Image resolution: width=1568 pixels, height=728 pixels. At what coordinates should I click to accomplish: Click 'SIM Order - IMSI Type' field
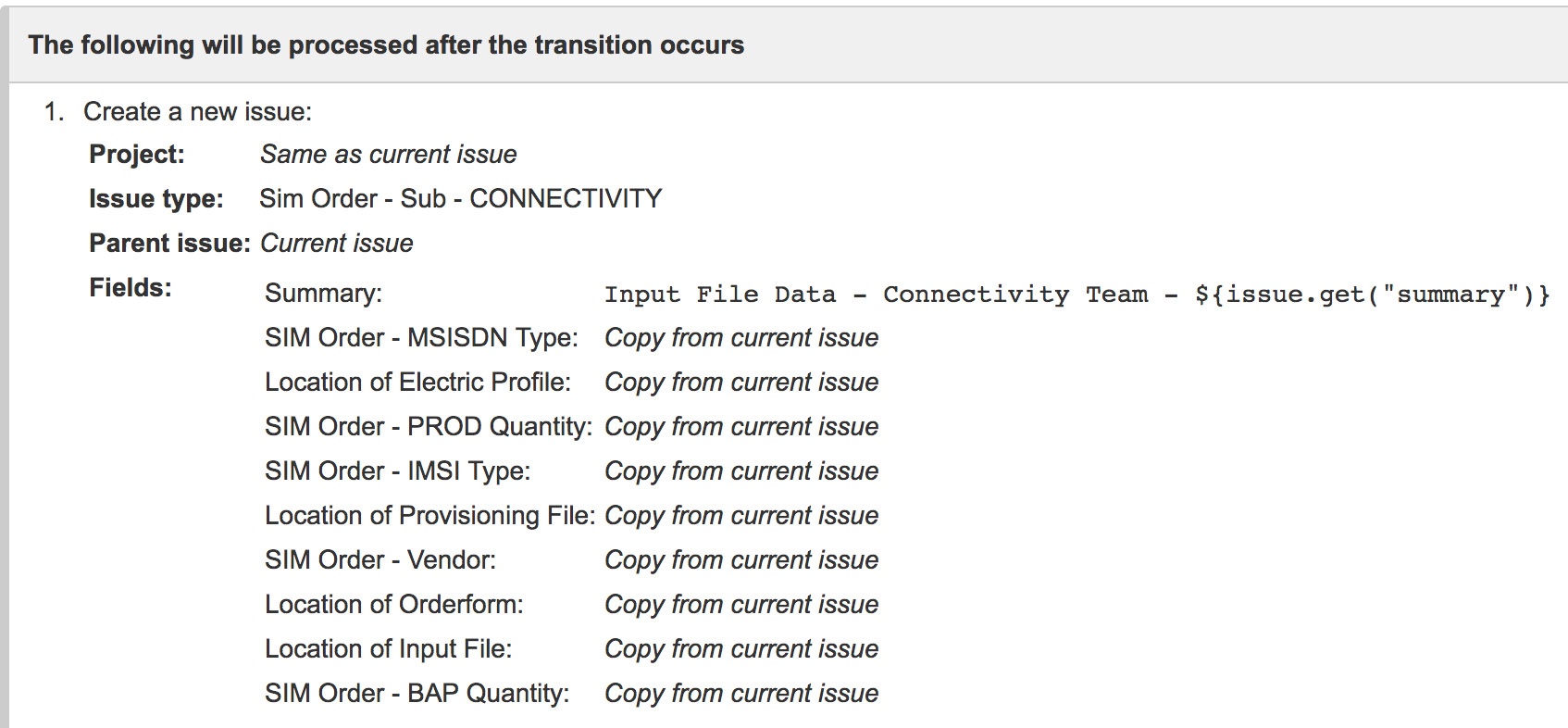(398, 471)
